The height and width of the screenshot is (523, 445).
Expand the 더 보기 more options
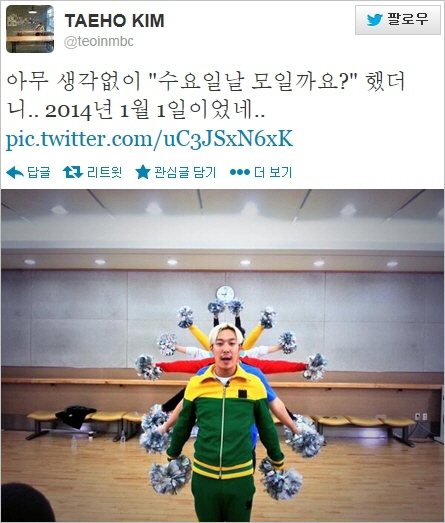pyautogui.click(x=273, y=172)
